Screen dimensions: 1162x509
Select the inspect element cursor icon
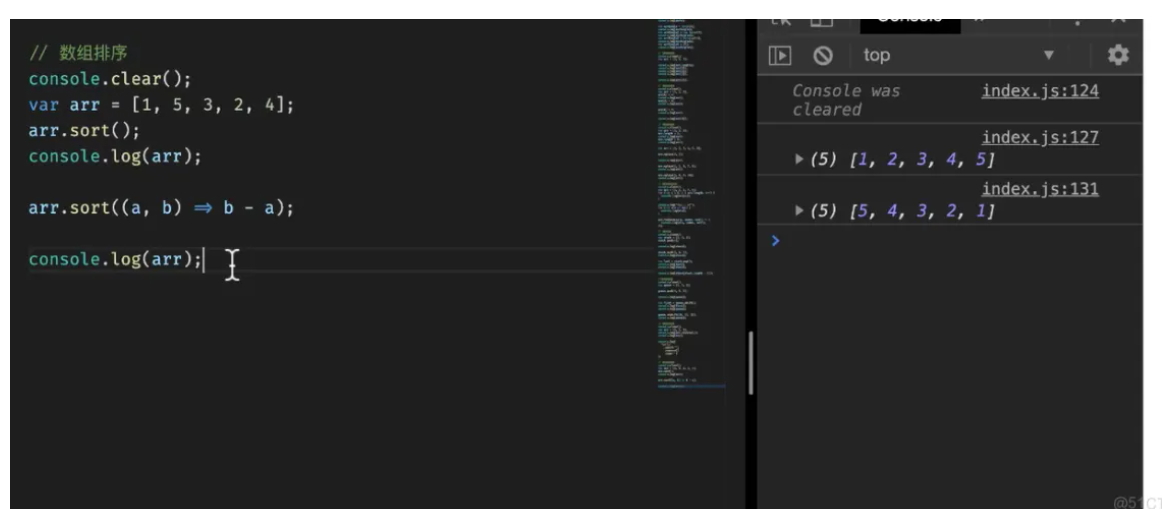(782, 22)
